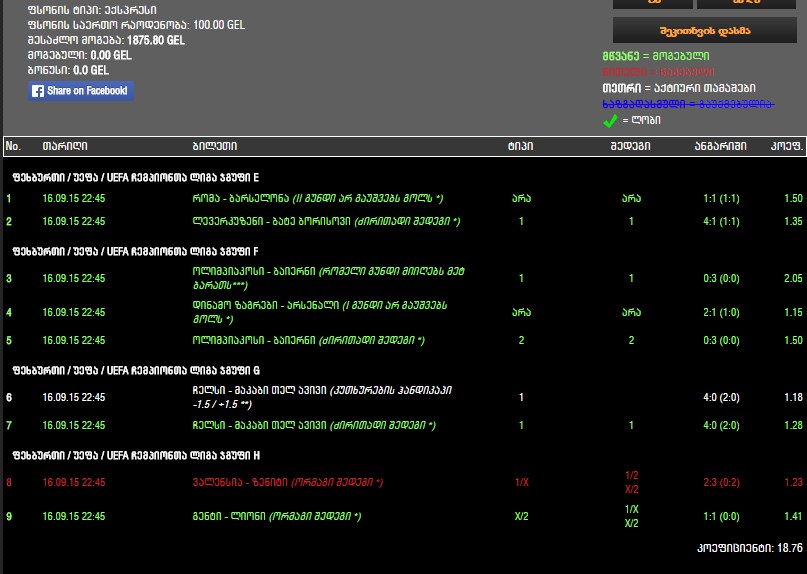Click the odds value 1.41
Image resolution: width=807 pixels, height=574 pixels.
(x=793, y=516)
